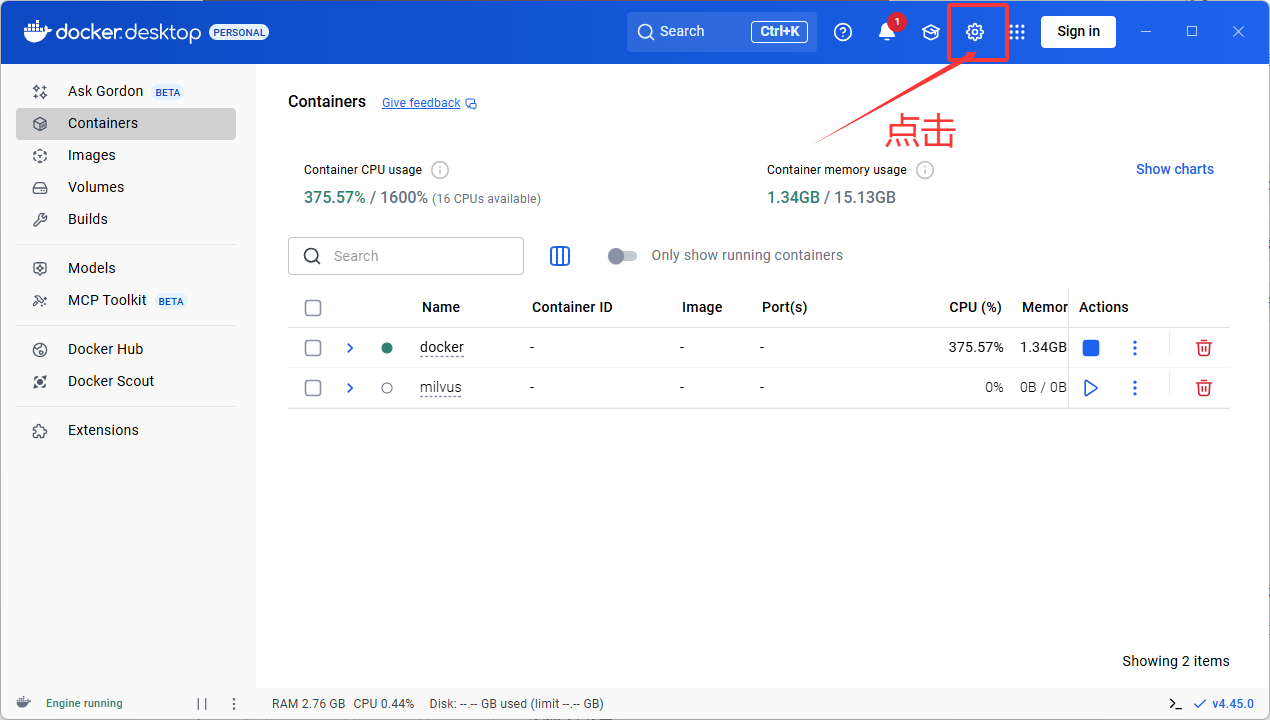Click the Port(s) column header
This screenshot has height=720, width=1270.
pos(784,308)
